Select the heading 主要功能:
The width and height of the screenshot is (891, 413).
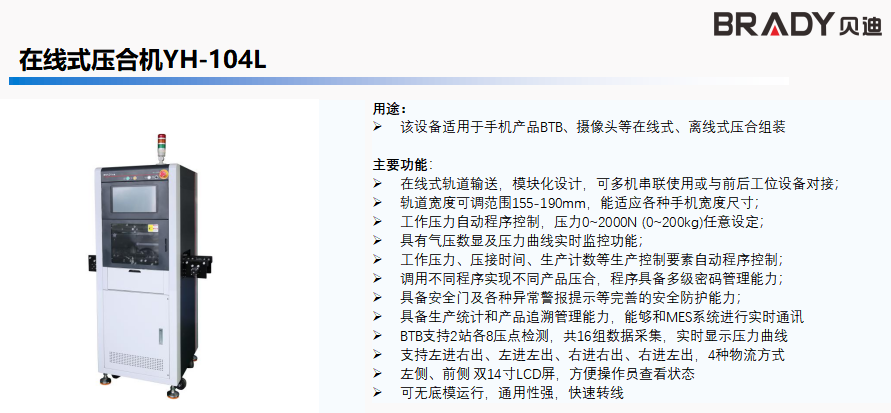click(x=402, y=165)
